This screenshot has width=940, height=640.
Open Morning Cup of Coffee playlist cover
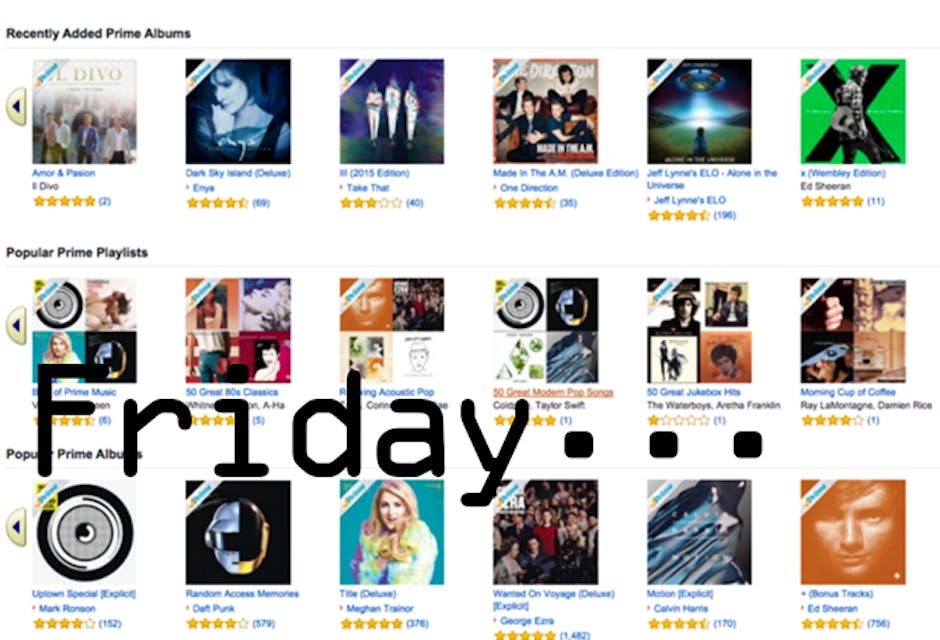pyautogui.click(x=853, y=330)
